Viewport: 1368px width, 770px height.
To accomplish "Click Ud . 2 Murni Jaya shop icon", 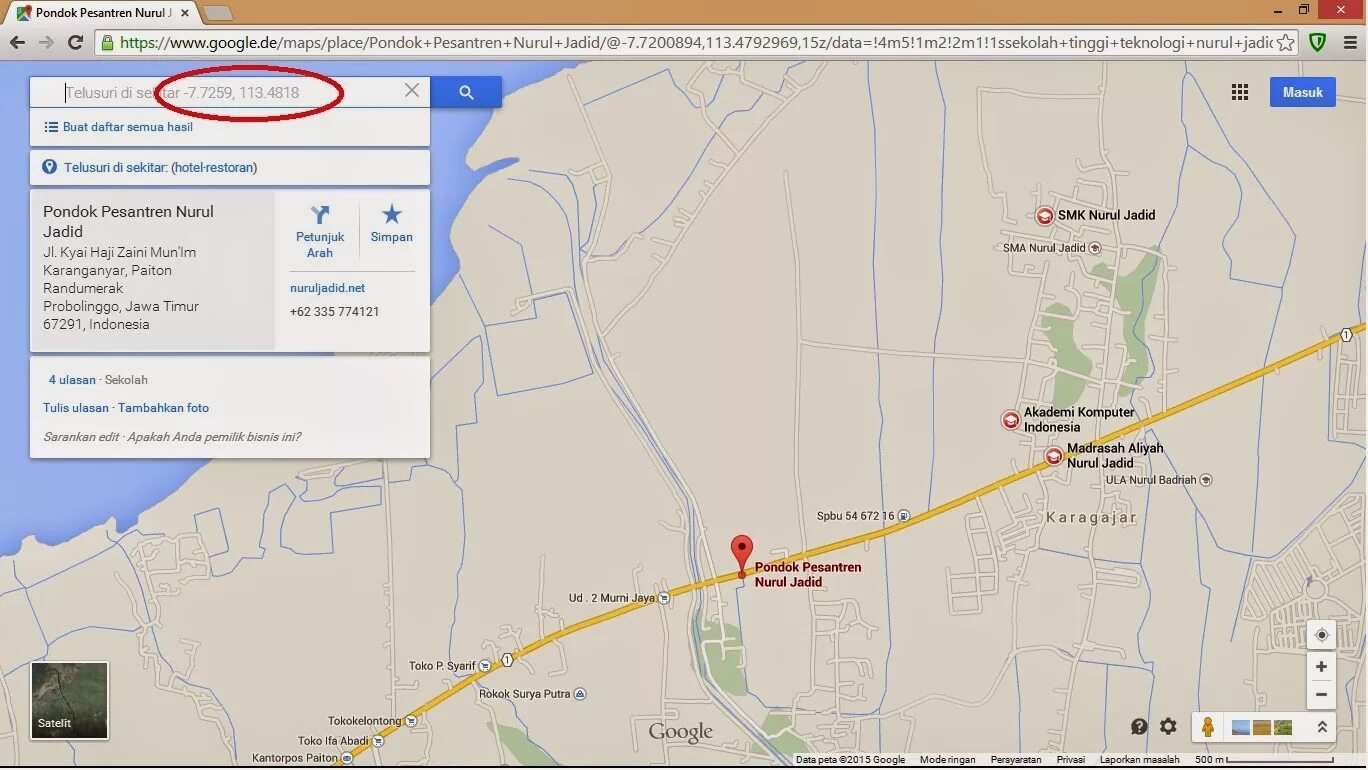I will (x=663, y=598).
